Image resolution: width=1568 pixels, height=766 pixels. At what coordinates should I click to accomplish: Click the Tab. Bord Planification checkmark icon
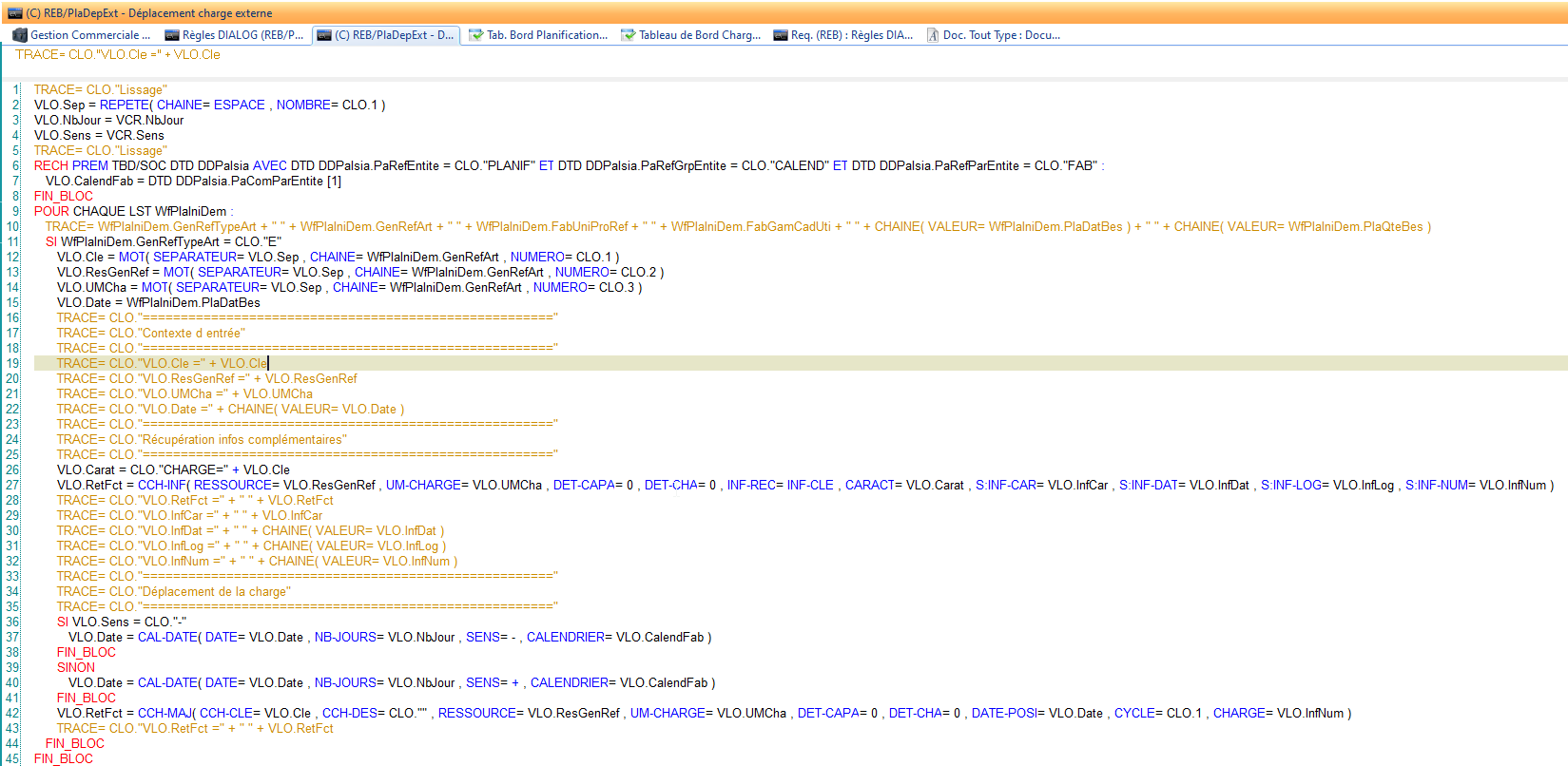pyautogui.click(x=475, y=35)
